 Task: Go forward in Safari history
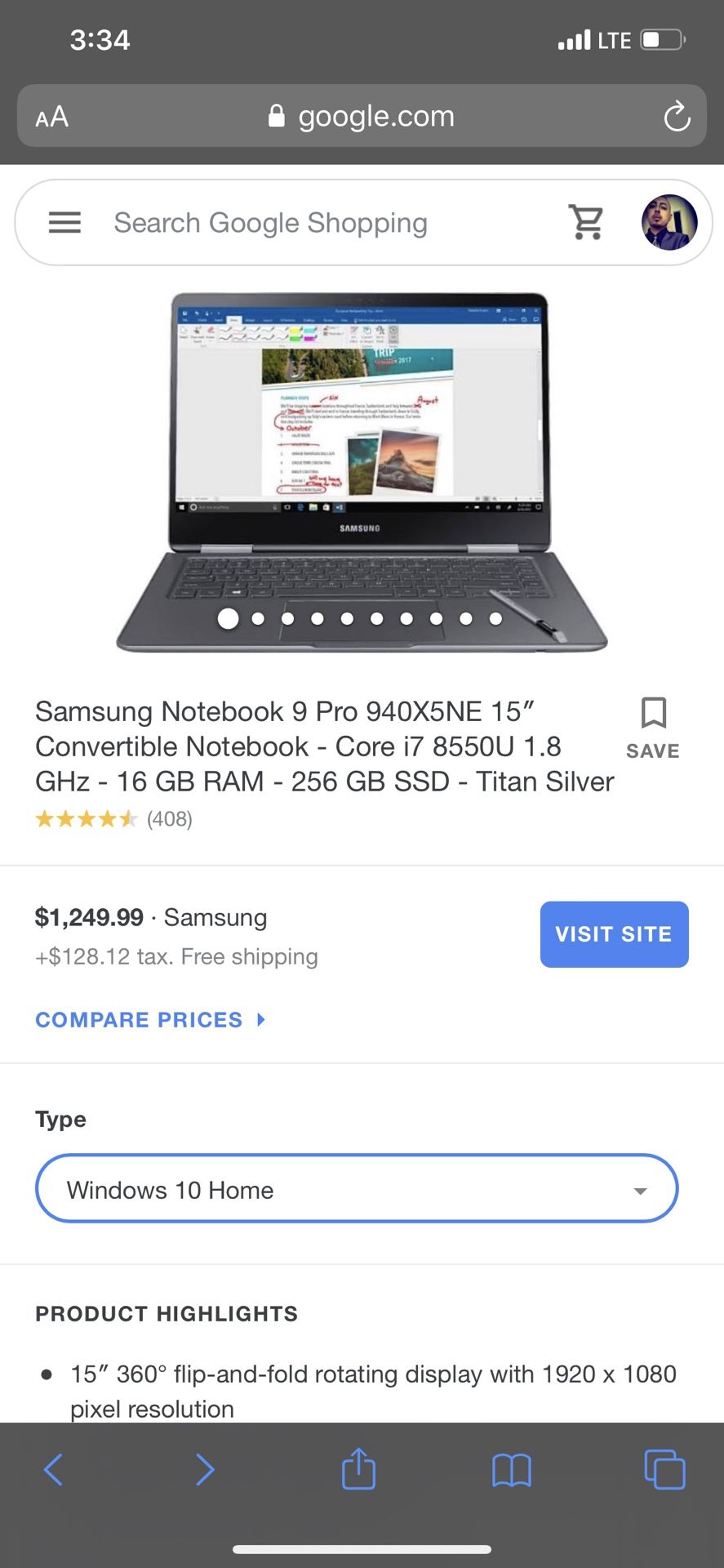[205, 1469]
